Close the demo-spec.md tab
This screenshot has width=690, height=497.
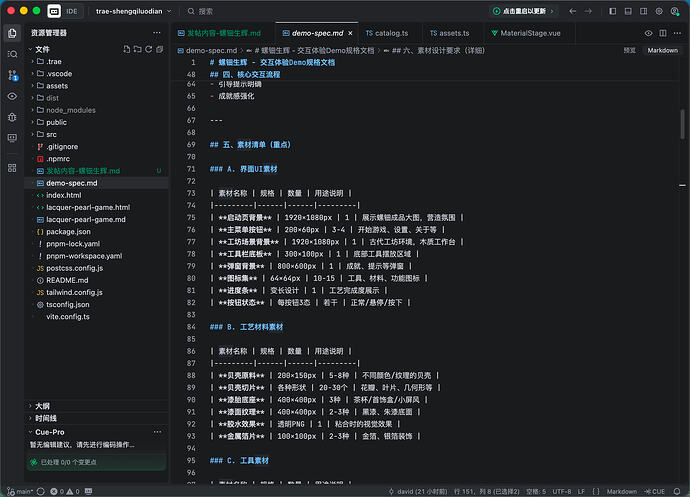(x=350, y=33)
